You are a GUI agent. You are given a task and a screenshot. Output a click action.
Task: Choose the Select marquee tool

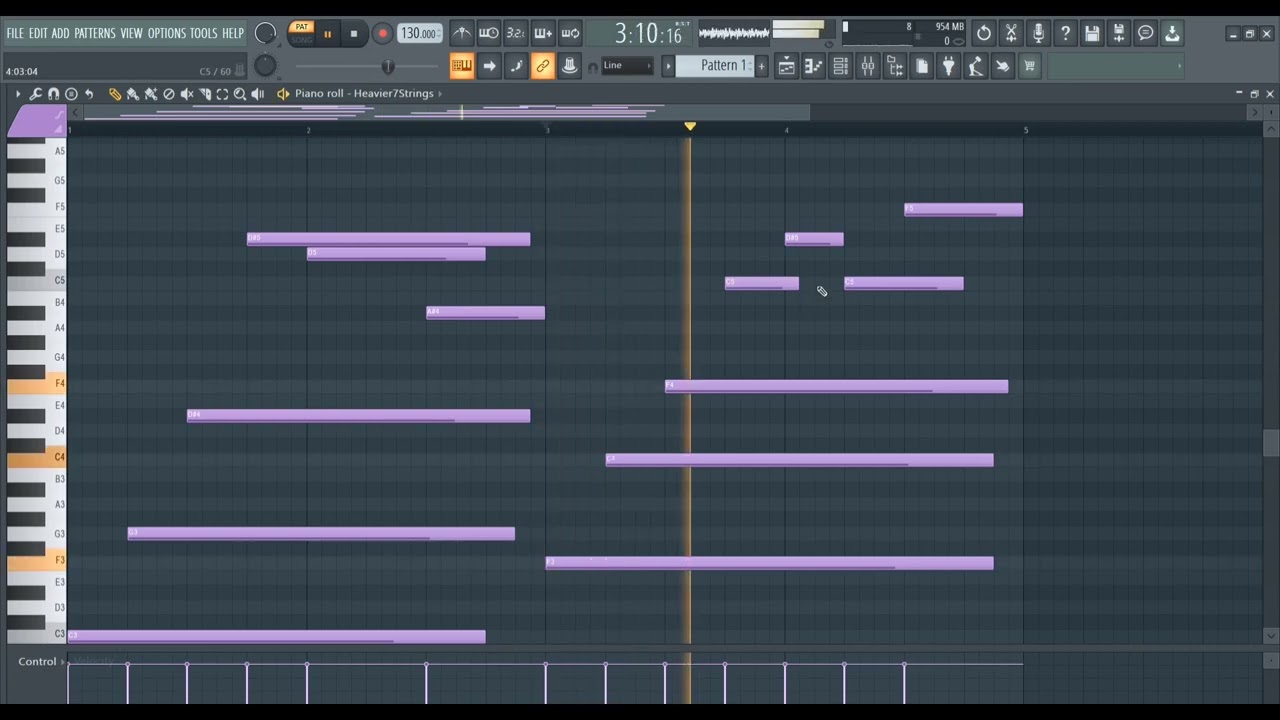pos(223,93)
